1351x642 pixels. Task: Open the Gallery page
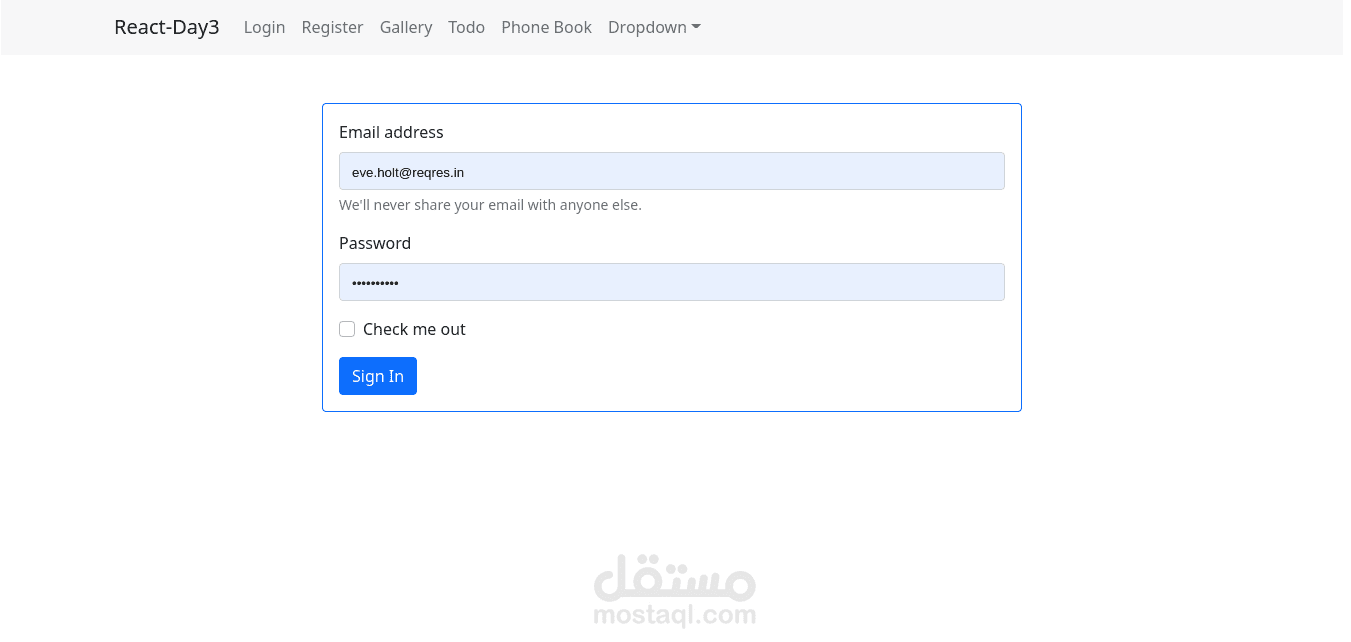click(x=406, y=27)
